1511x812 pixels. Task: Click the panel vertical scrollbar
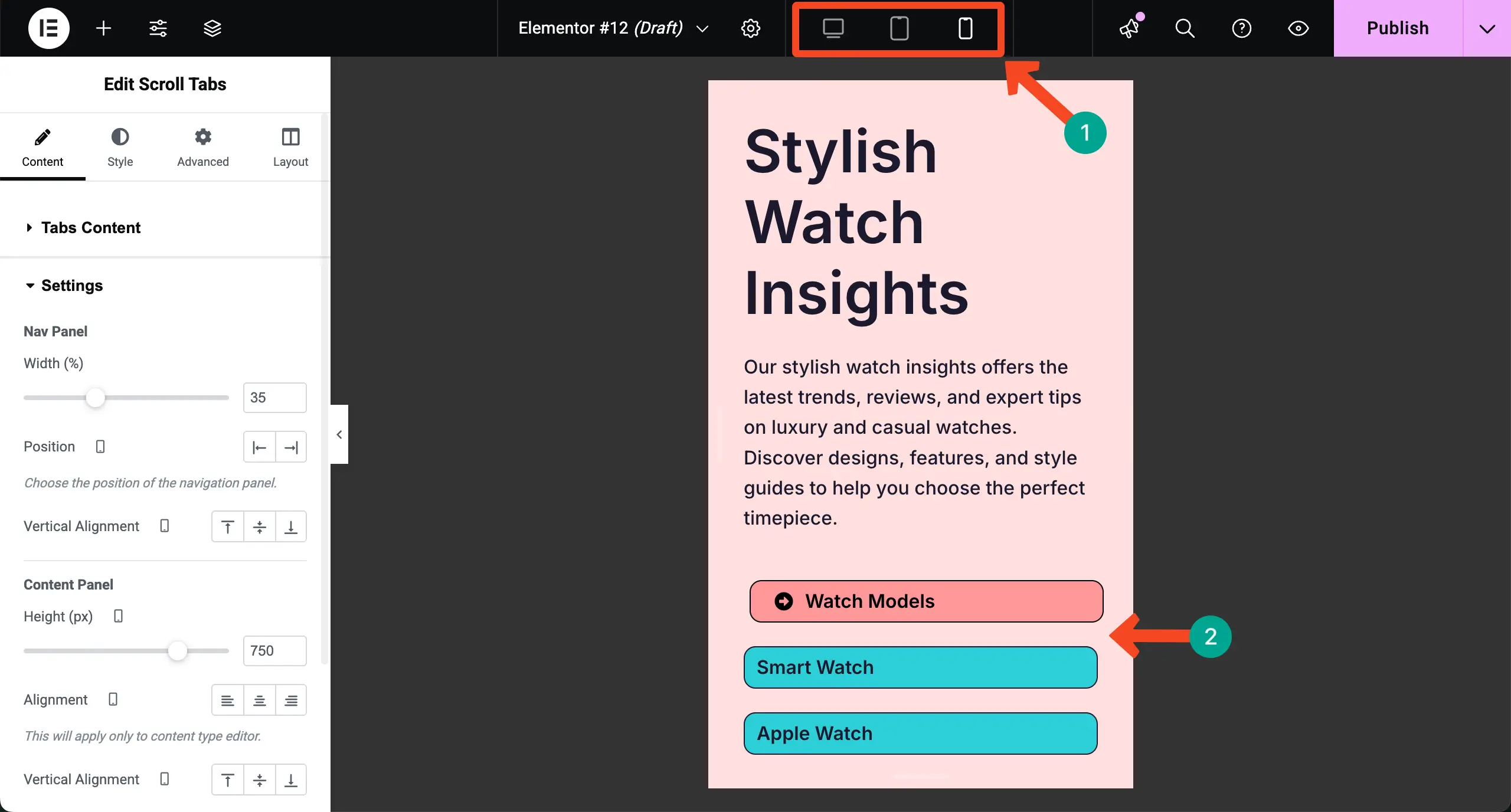coord(324,389)
